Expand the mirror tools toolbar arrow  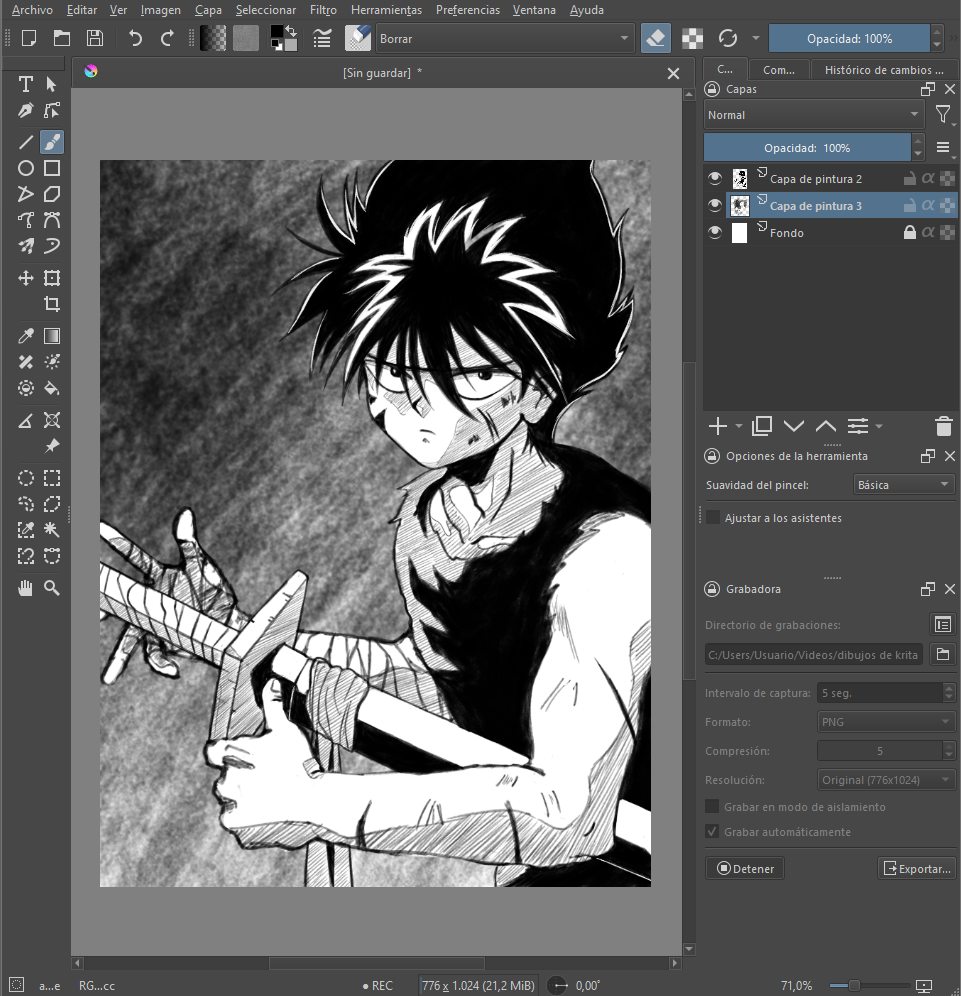click(756, 39)
